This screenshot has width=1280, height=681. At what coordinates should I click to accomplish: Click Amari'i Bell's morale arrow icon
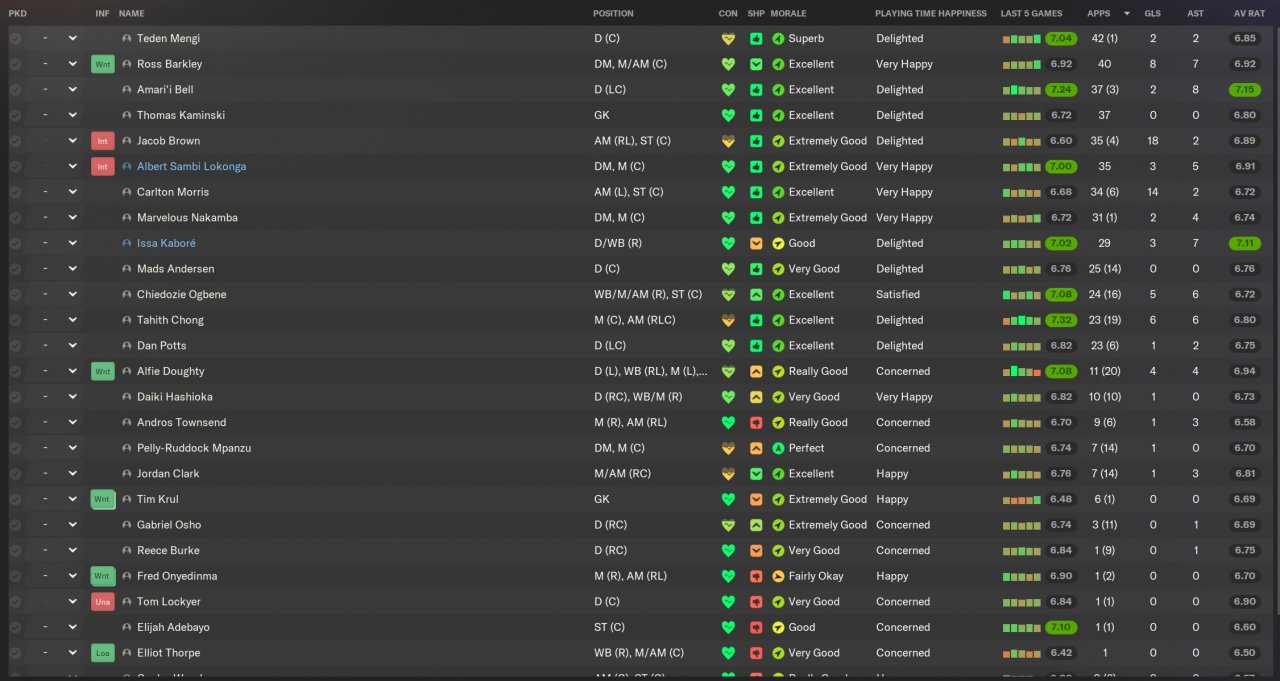click(x=778, y=90)
